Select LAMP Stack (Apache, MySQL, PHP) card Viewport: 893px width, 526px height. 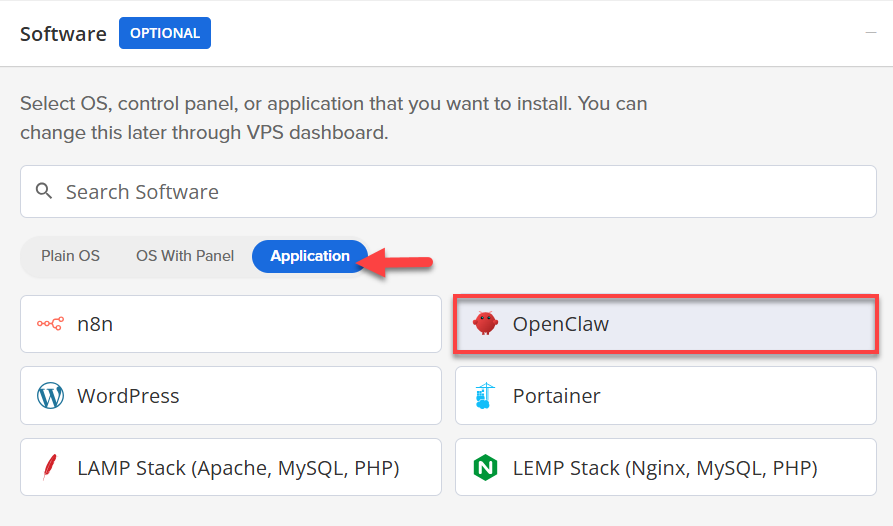[231, 467]
